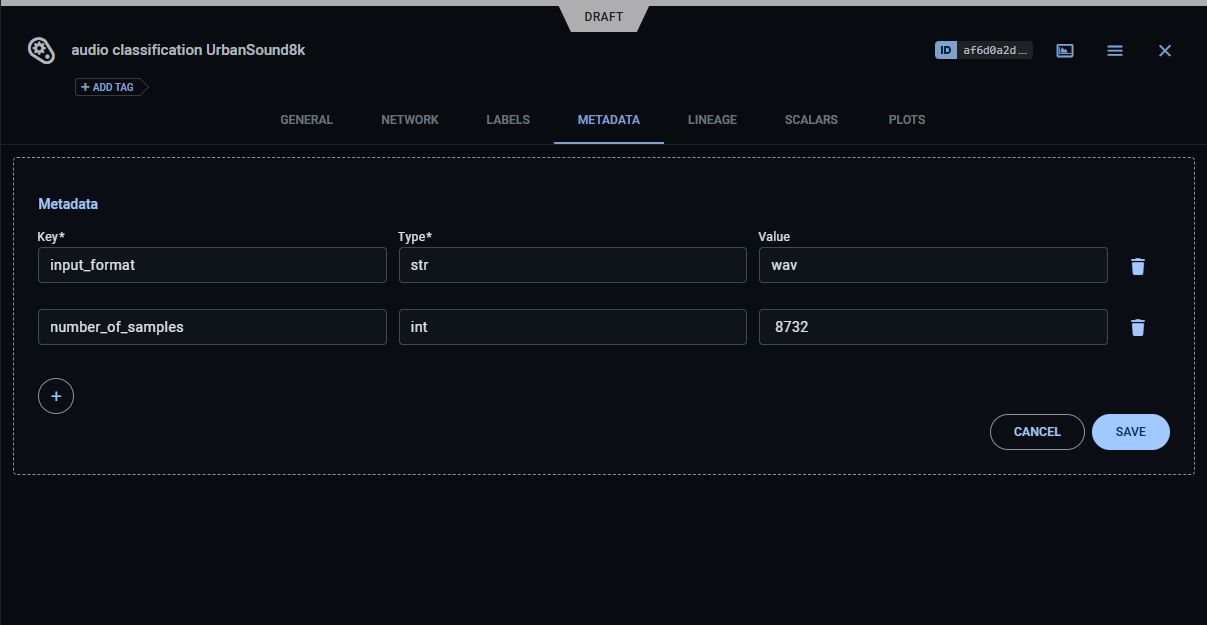1207x625 pixels.
Task: Cancel metadata editing
Action: [x=1037, y=432]
